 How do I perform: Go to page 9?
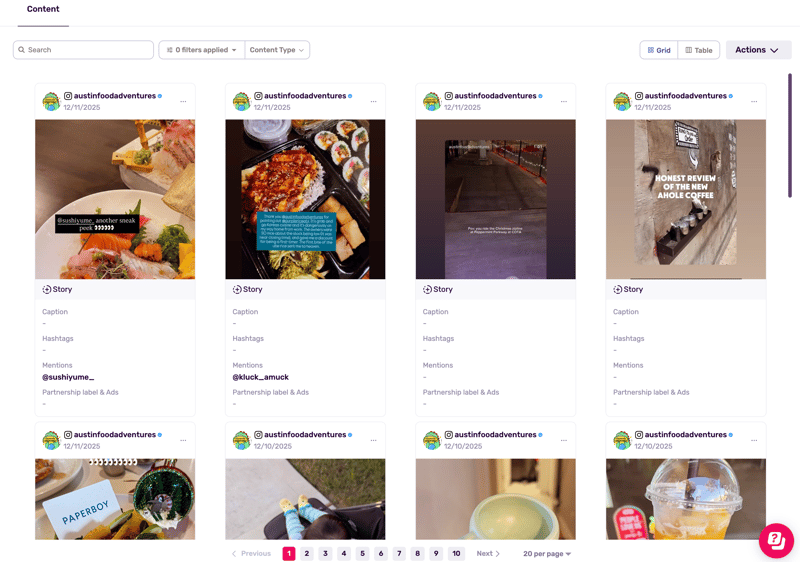pos(436,553)
